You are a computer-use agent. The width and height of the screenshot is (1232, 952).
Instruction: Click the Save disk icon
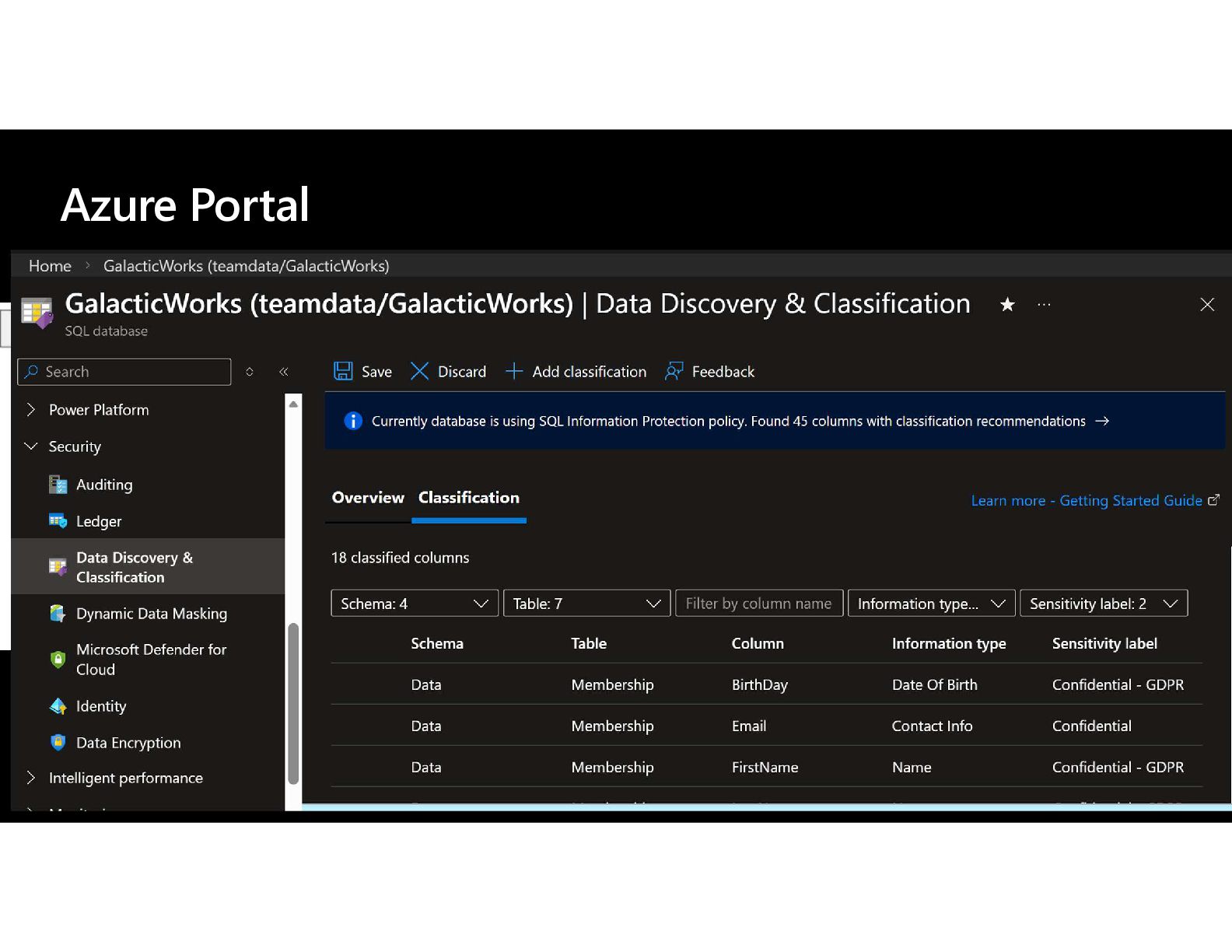coord(343,371)
